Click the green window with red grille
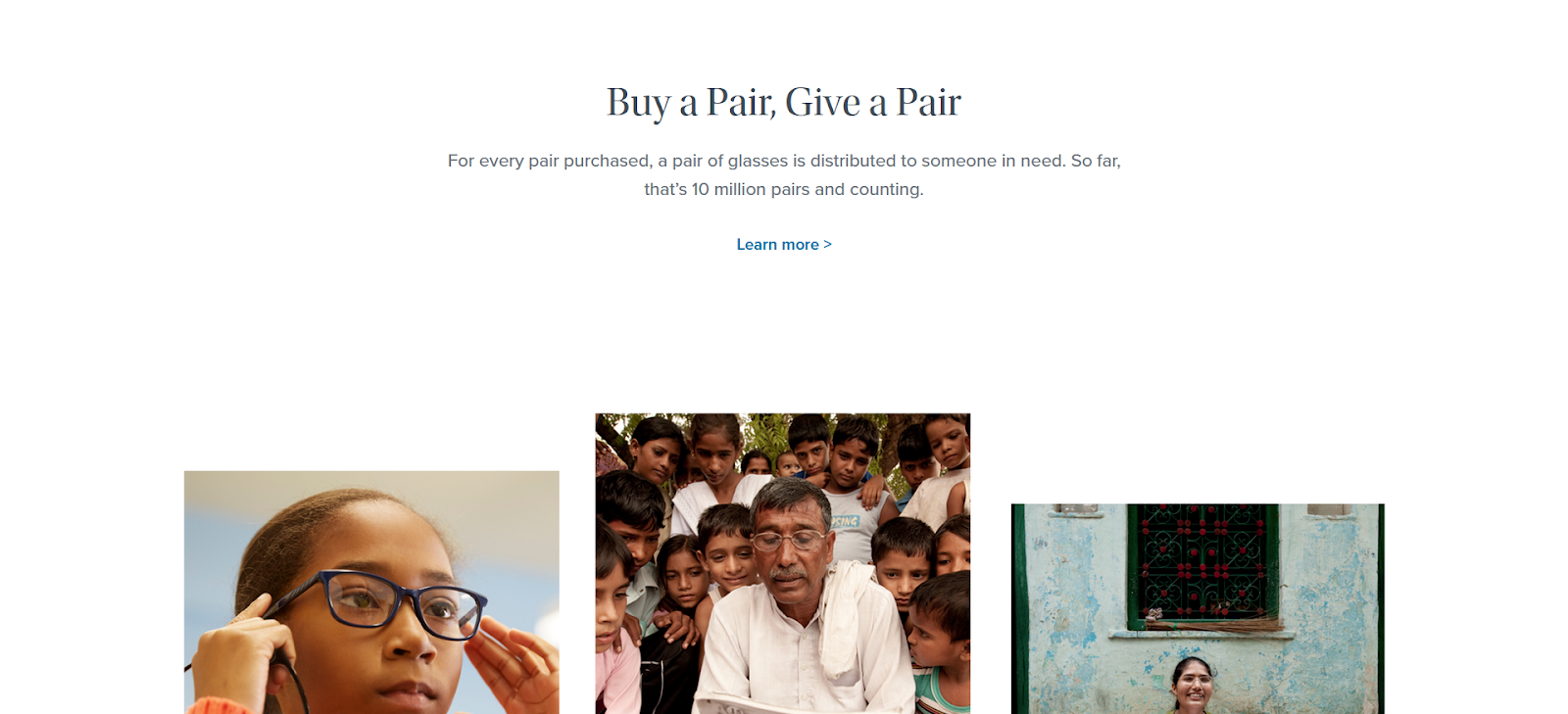 point(1202,565)
